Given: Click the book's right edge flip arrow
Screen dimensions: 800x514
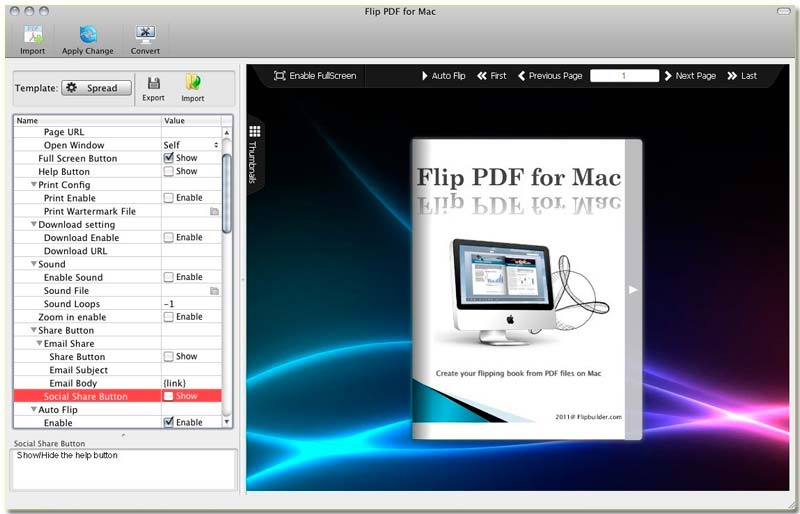Looking at the screenshot, I should click(633, 289).
